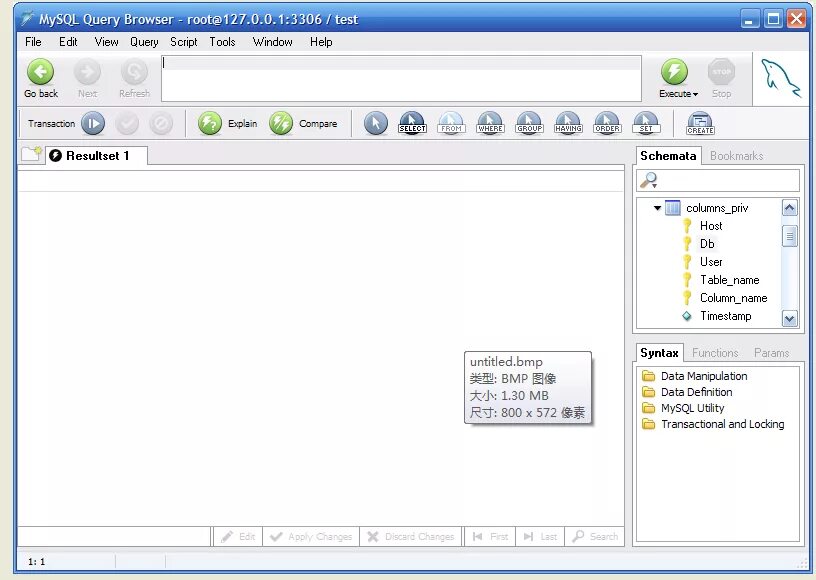Collapse the columns_priv table node
Image resolution: width=816 pixels, height=580 pixels.
(x=657, y=208)
